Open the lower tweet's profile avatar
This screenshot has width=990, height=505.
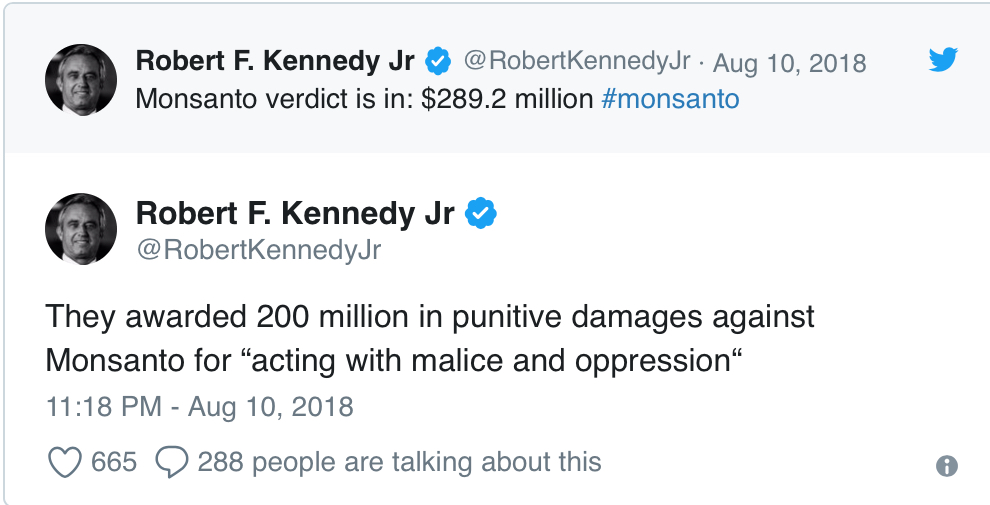point(81,229)
